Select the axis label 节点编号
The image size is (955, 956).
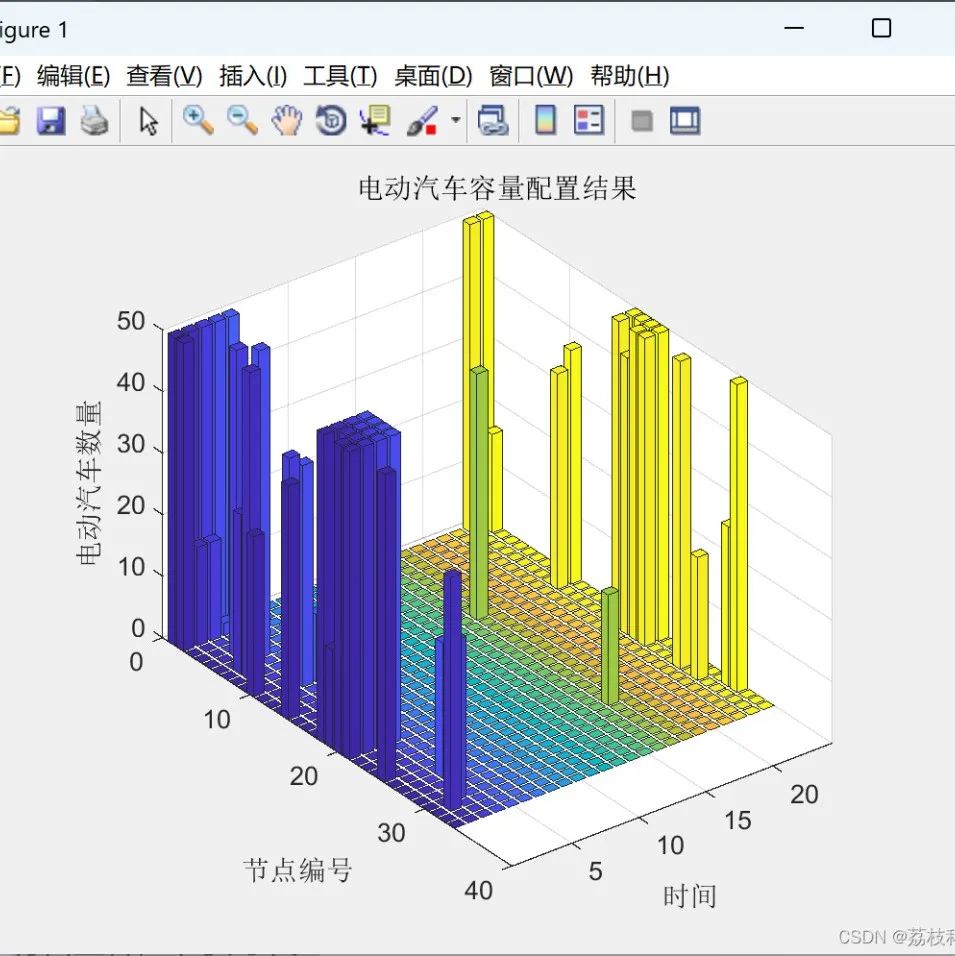click(x=298, y=870)
